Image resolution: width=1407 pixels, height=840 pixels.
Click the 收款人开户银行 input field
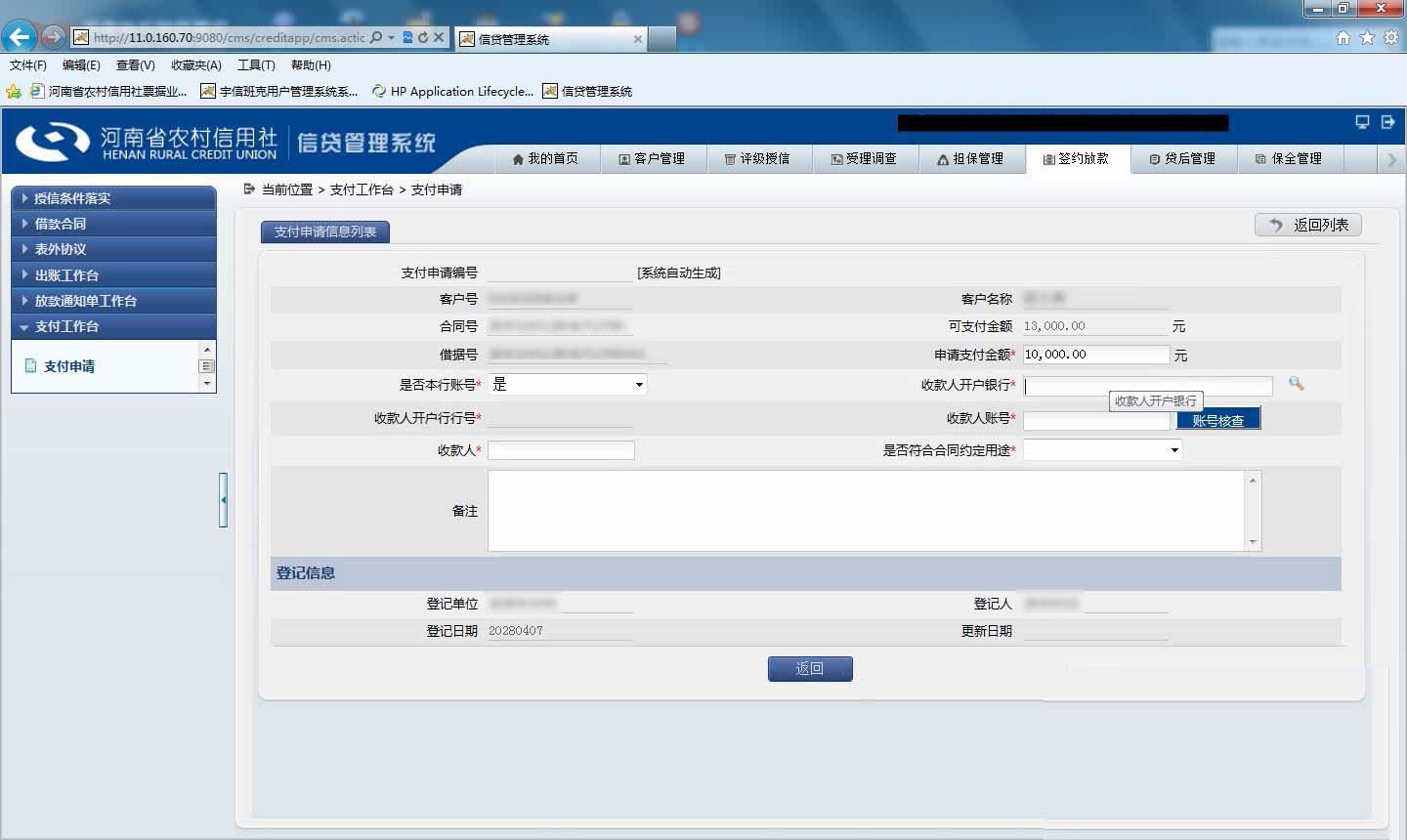tap(1148, 385)
